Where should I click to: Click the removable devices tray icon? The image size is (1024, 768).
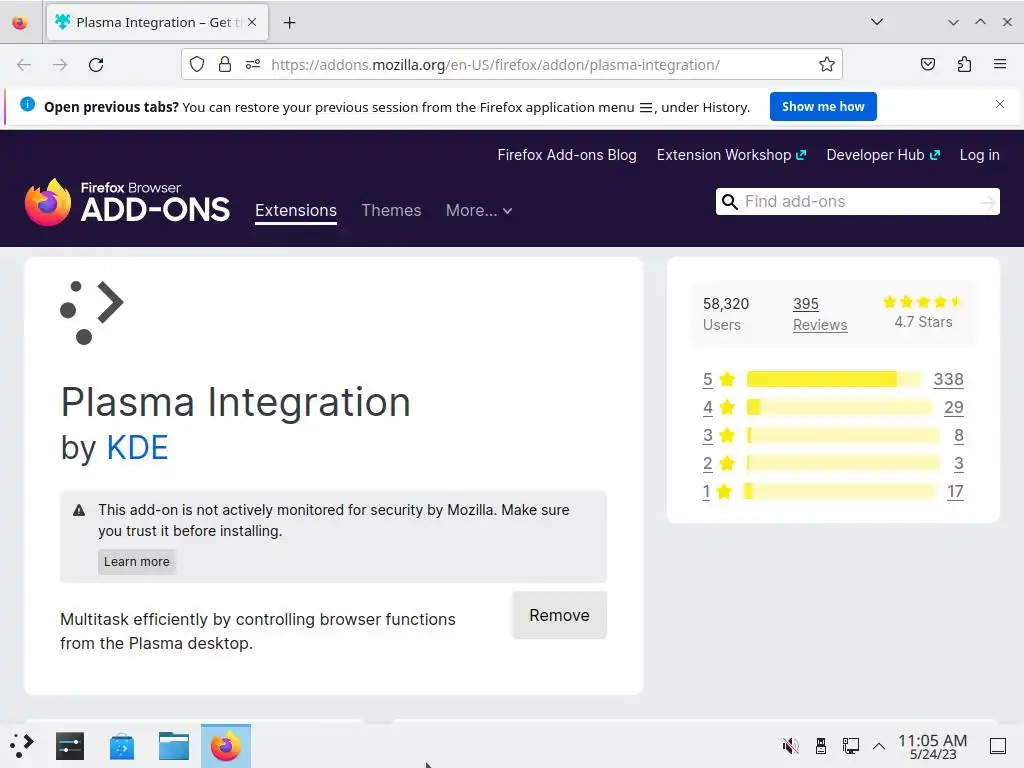coord(821,745)
